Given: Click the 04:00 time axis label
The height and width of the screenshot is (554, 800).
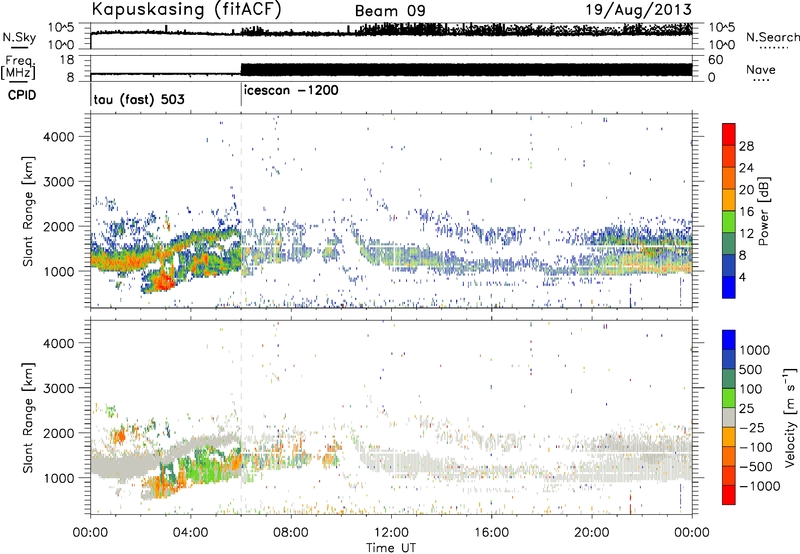Looking at the screenshot, I should (x=190, y=533).
